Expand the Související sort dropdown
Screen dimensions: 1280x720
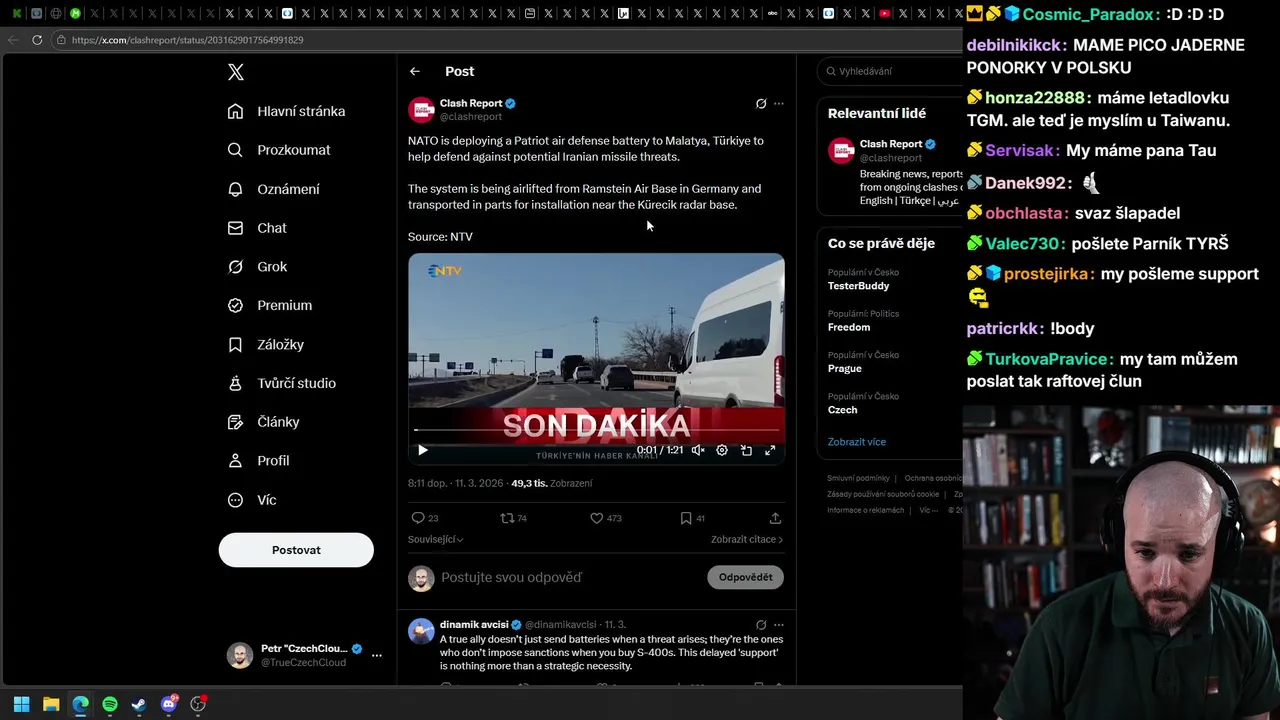(436, 539)
